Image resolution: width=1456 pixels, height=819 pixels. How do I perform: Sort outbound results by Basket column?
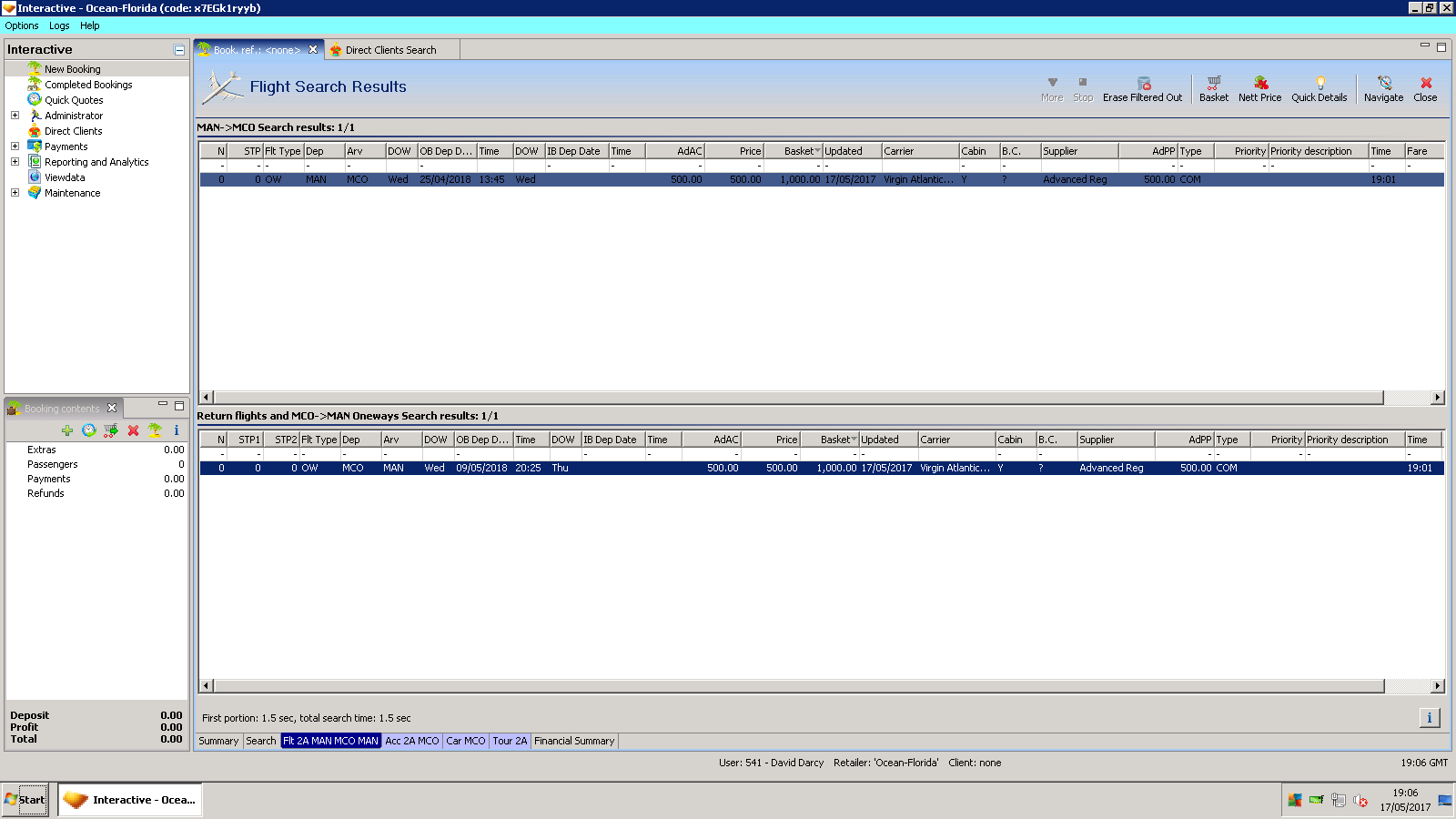pos(794,151)
